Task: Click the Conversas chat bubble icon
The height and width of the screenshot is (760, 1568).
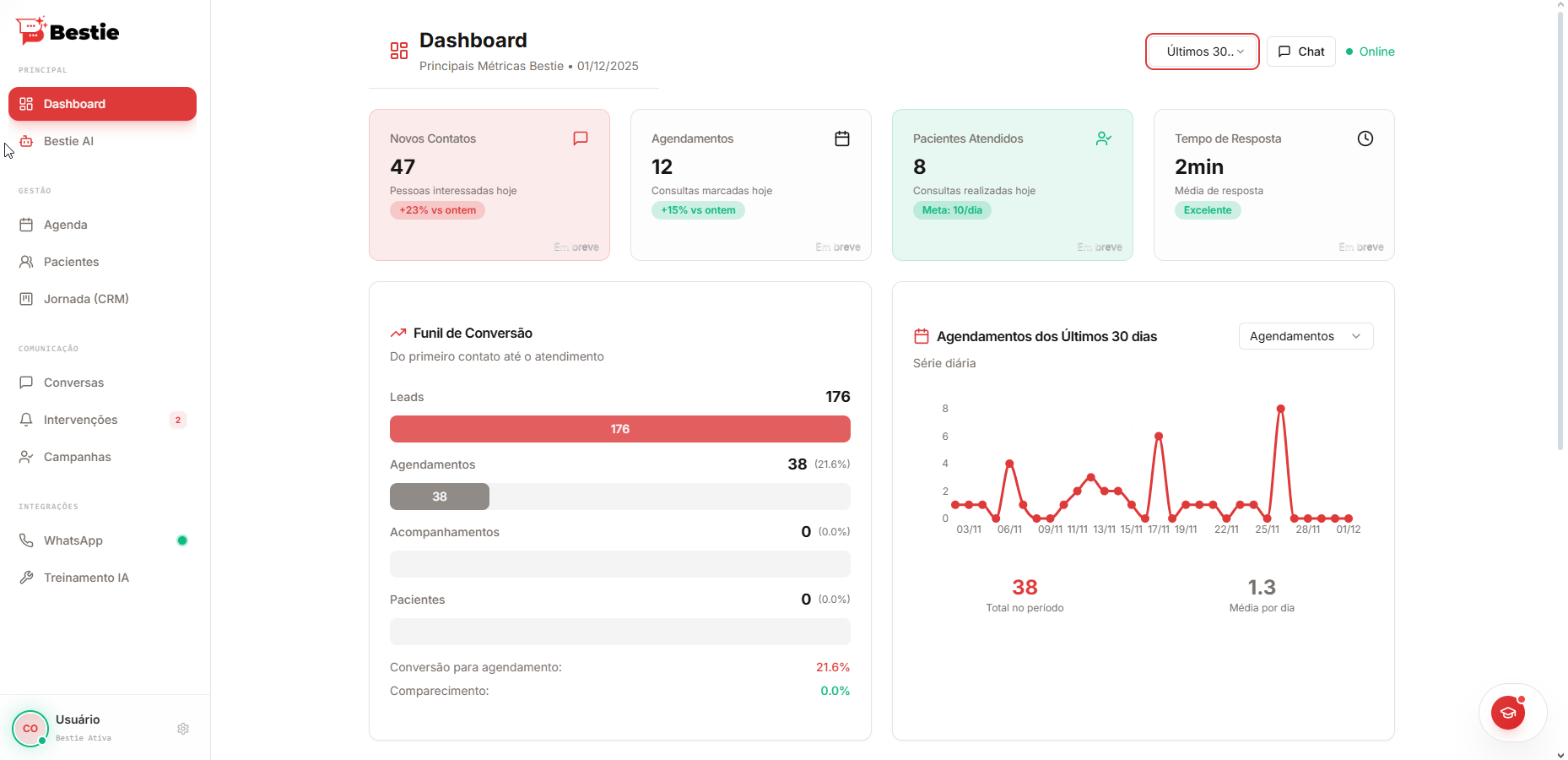Action: [x=26, y=383]
